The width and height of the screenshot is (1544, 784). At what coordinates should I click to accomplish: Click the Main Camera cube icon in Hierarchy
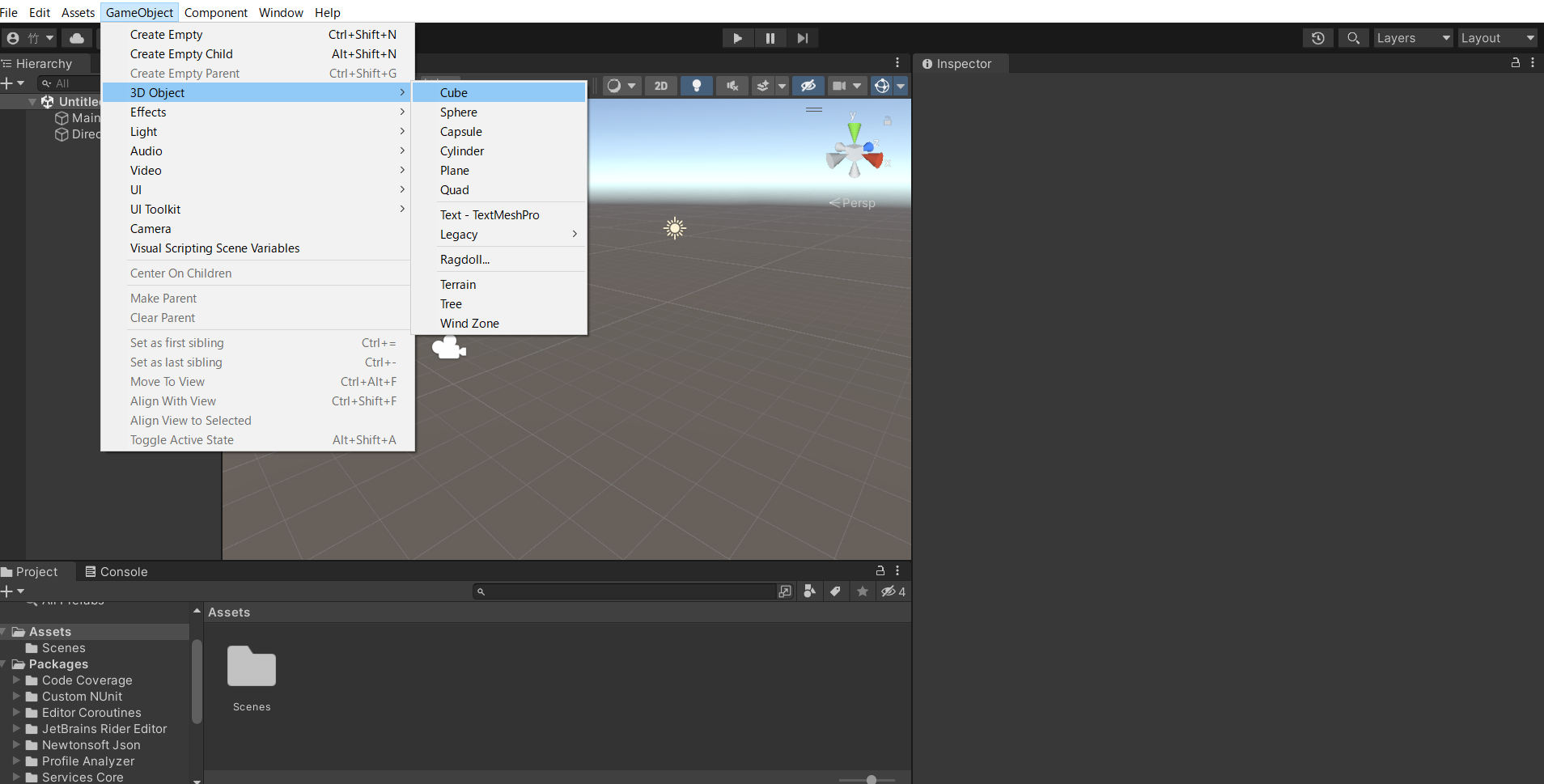(62, 118)
